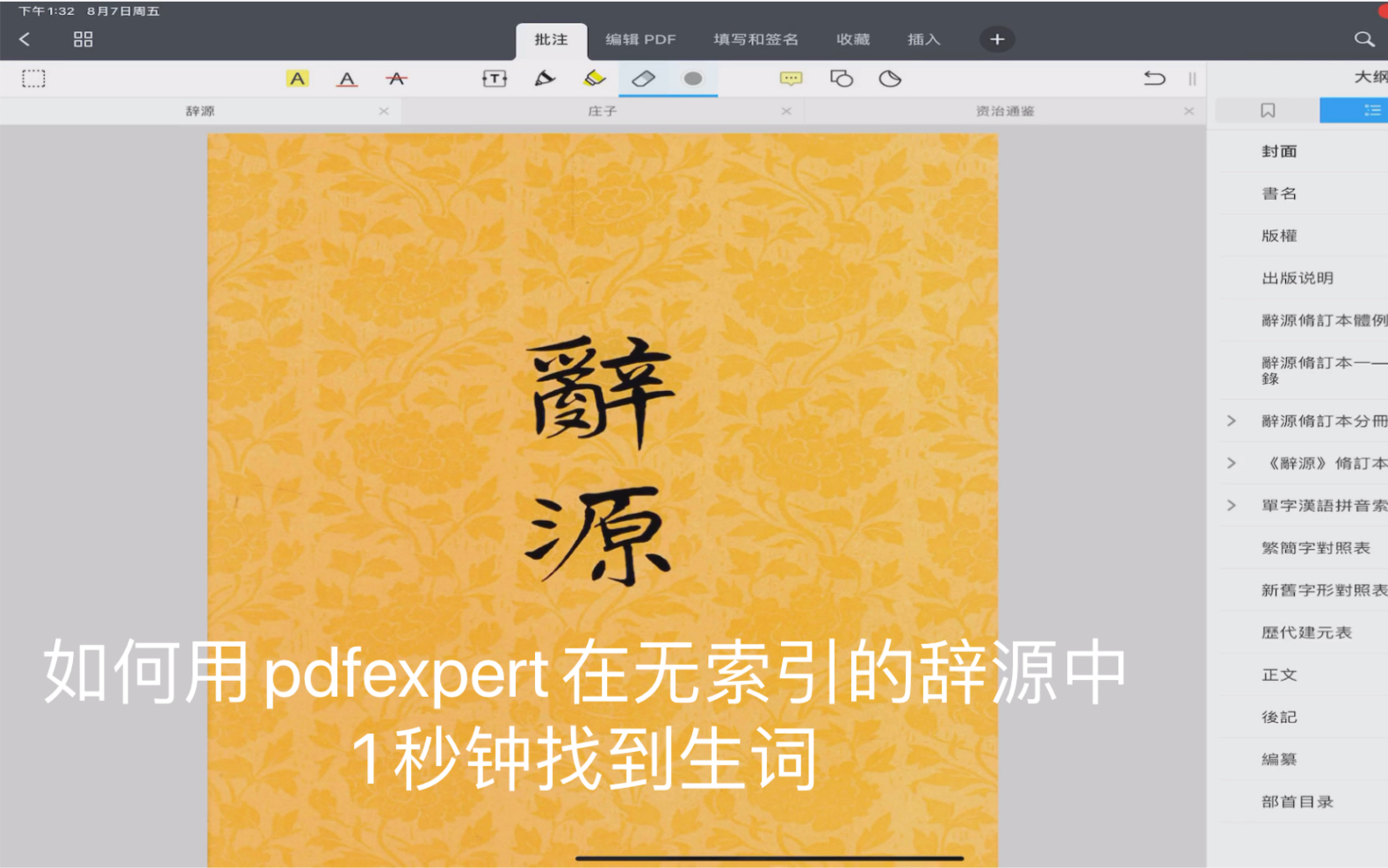Screen dimensions: 1388x868
Task: Select the 辞源 document tab
Action: (200, 111)
